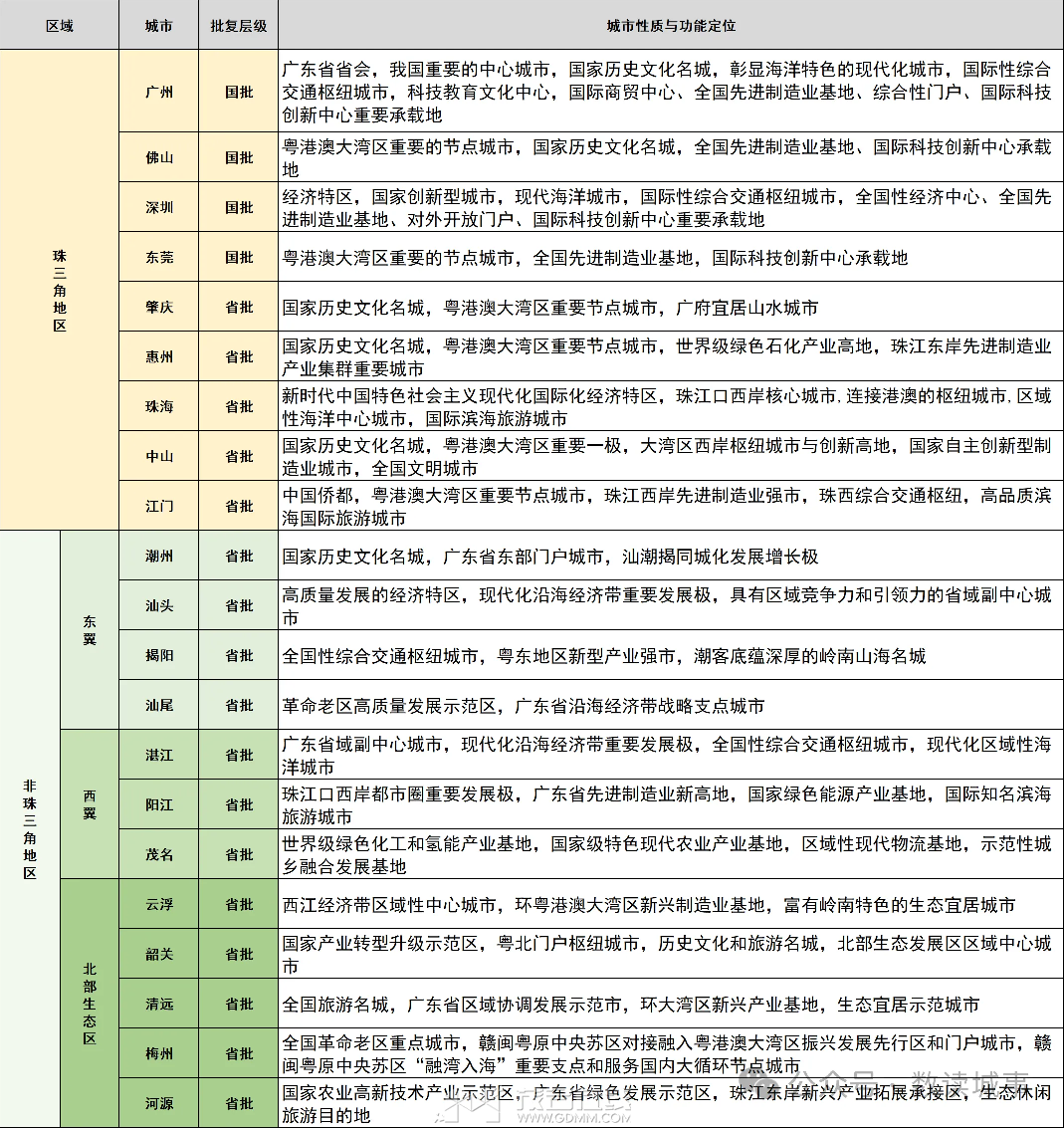Viewport: 1064px width, 1128px height.
Task: Select the 珠三角地区 region cell
Action: pyautogui.click(x=59, y=289)
